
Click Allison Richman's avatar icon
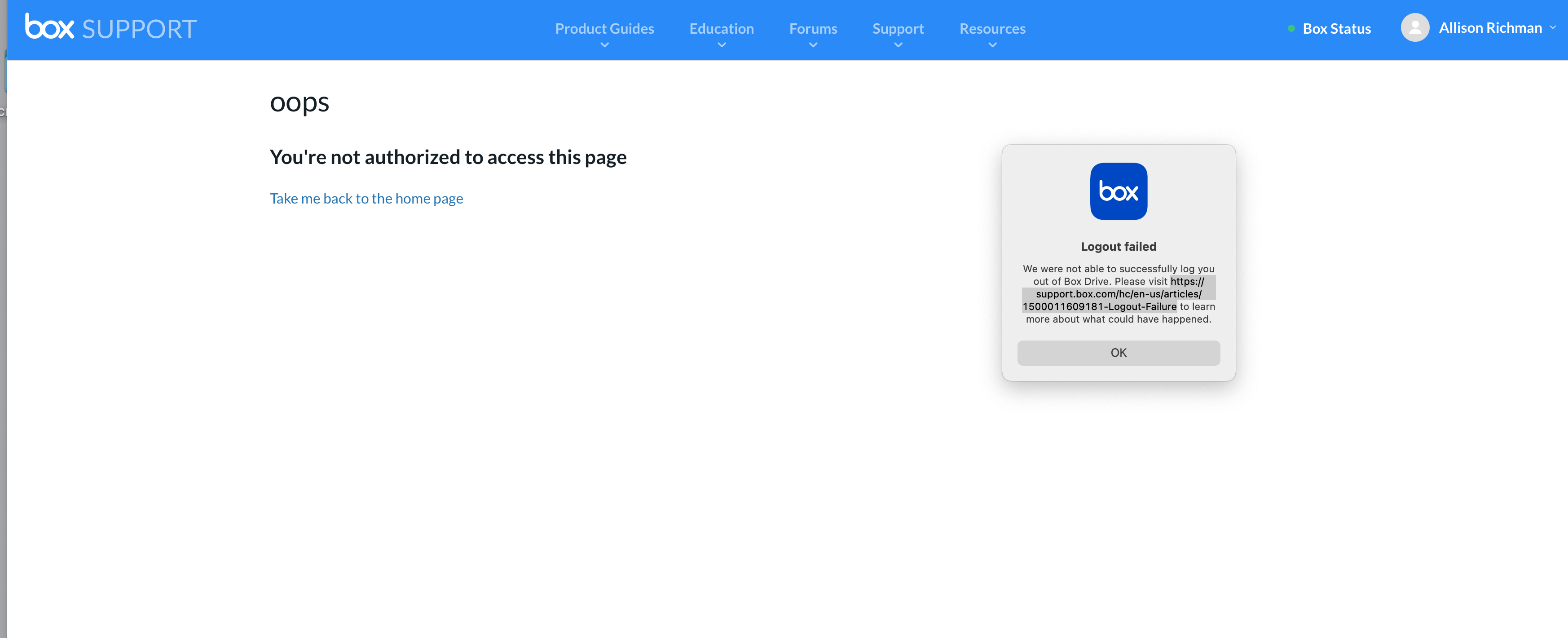1414,28
